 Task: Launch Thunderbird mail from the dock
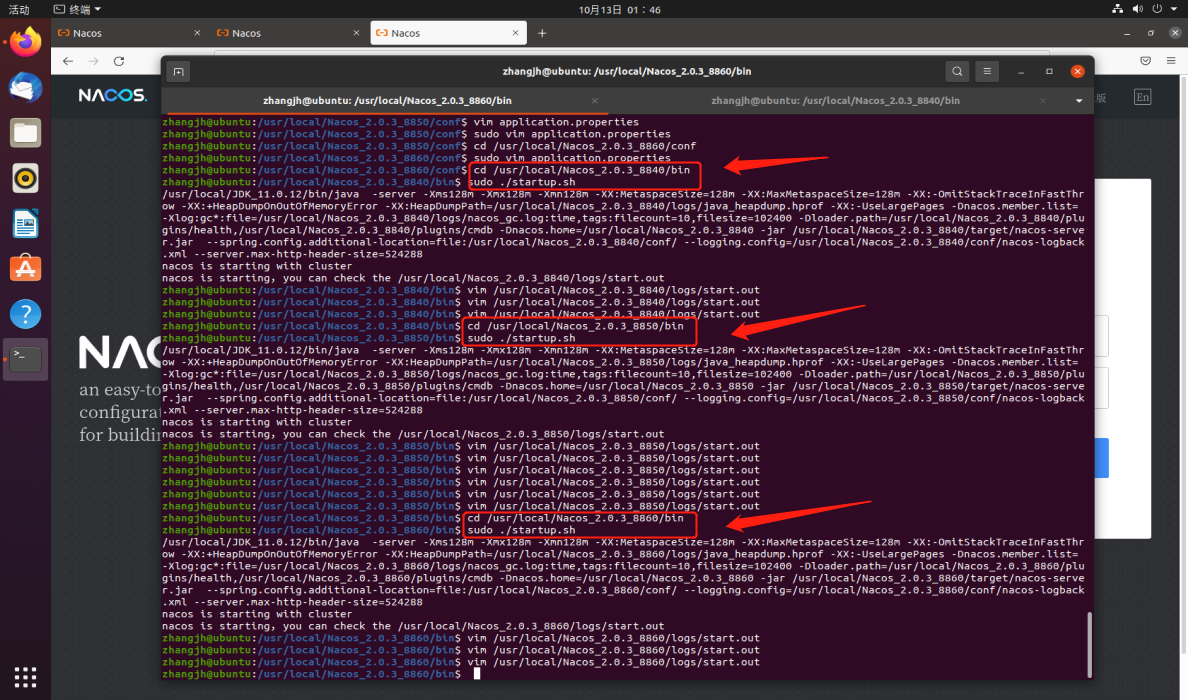(25, 87)
